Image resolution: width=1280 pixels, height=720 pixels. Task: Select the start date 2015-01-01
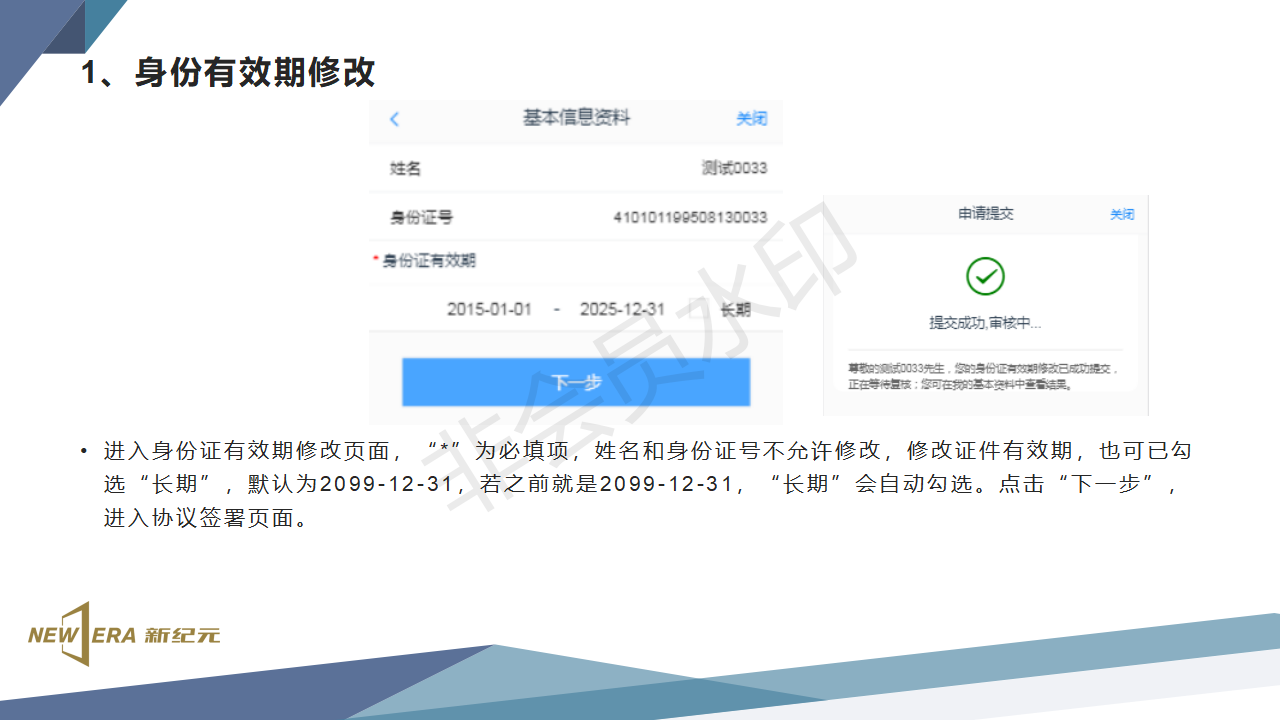click(489, 310)
